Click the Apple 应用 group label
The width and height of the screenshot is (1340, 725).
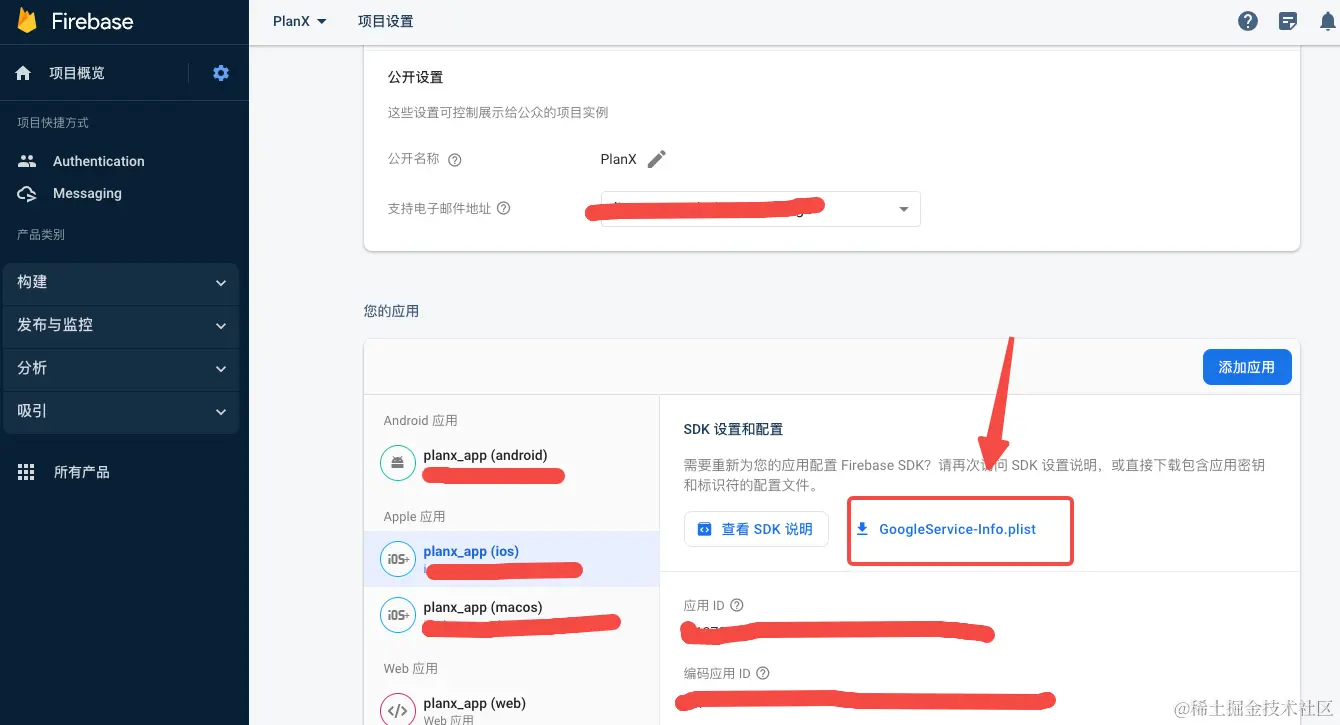414,517
